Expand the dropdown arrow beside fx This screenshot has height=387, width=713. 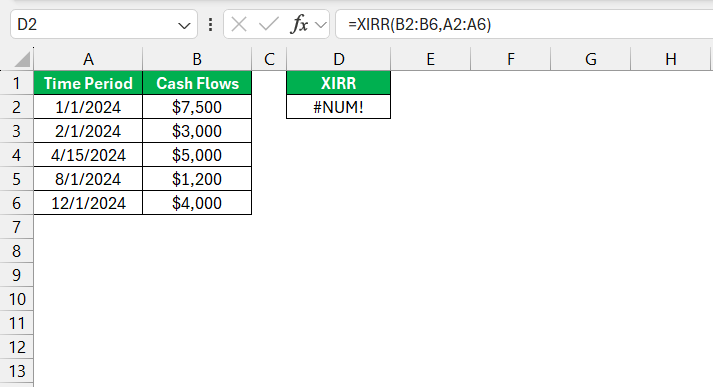[321, 25]
